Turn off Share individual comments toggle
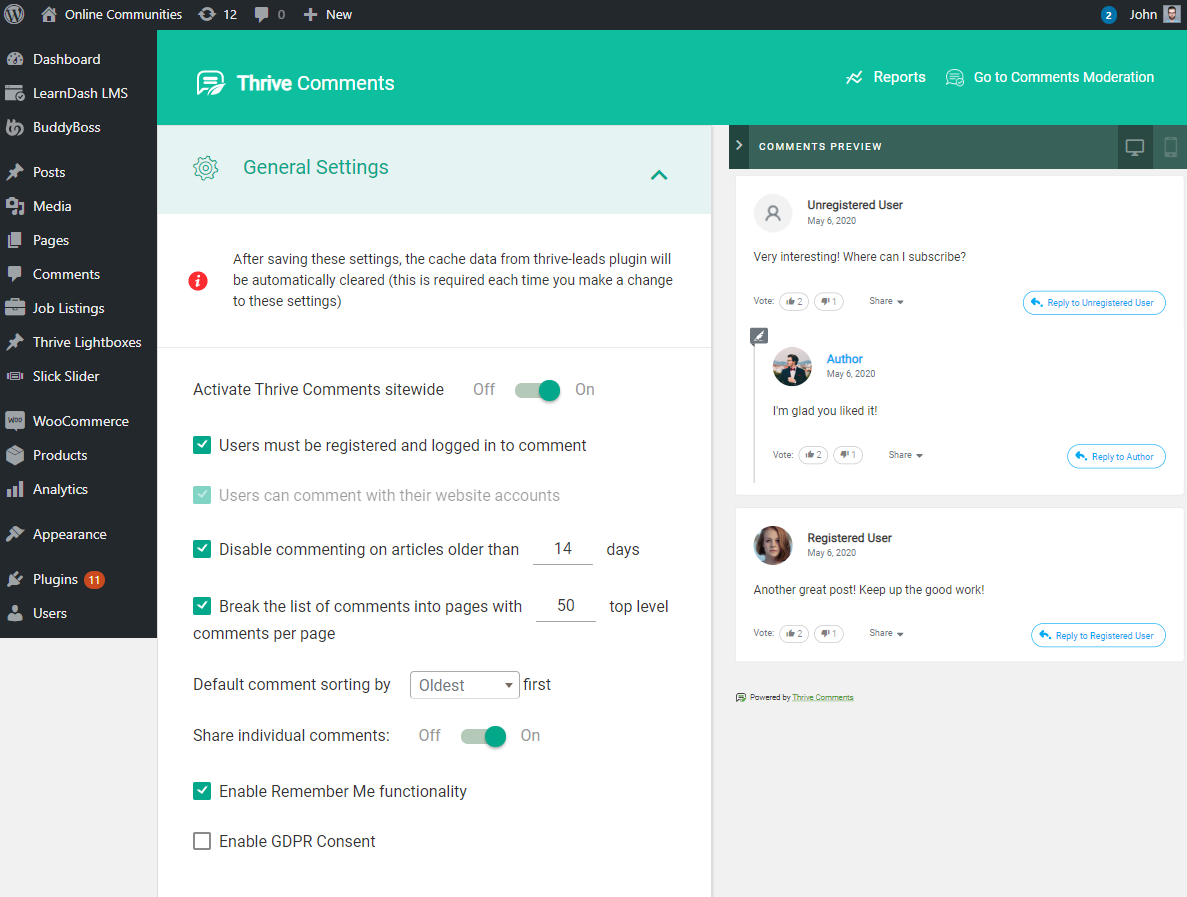This screenshot has height=897, width=1187. click(483, 735)
